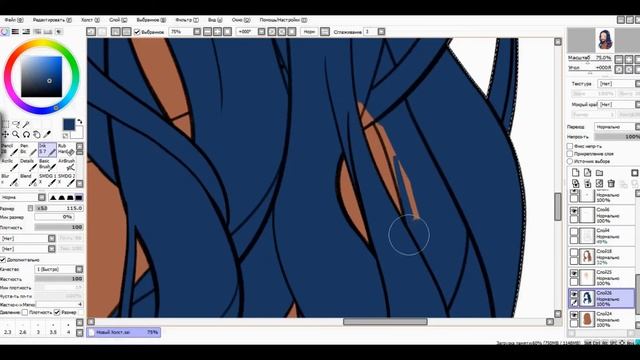Activate the lasso selection tool
The height and width of the screenshot is (360, 640).
(16, 124)
